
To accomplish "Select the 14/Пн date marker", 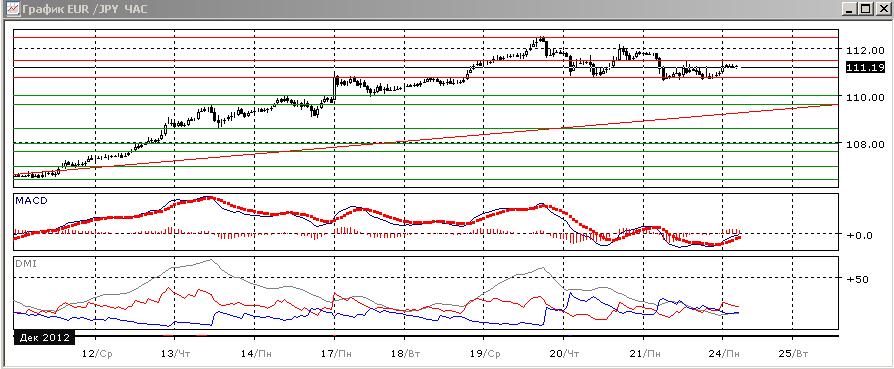I will 256,354.
